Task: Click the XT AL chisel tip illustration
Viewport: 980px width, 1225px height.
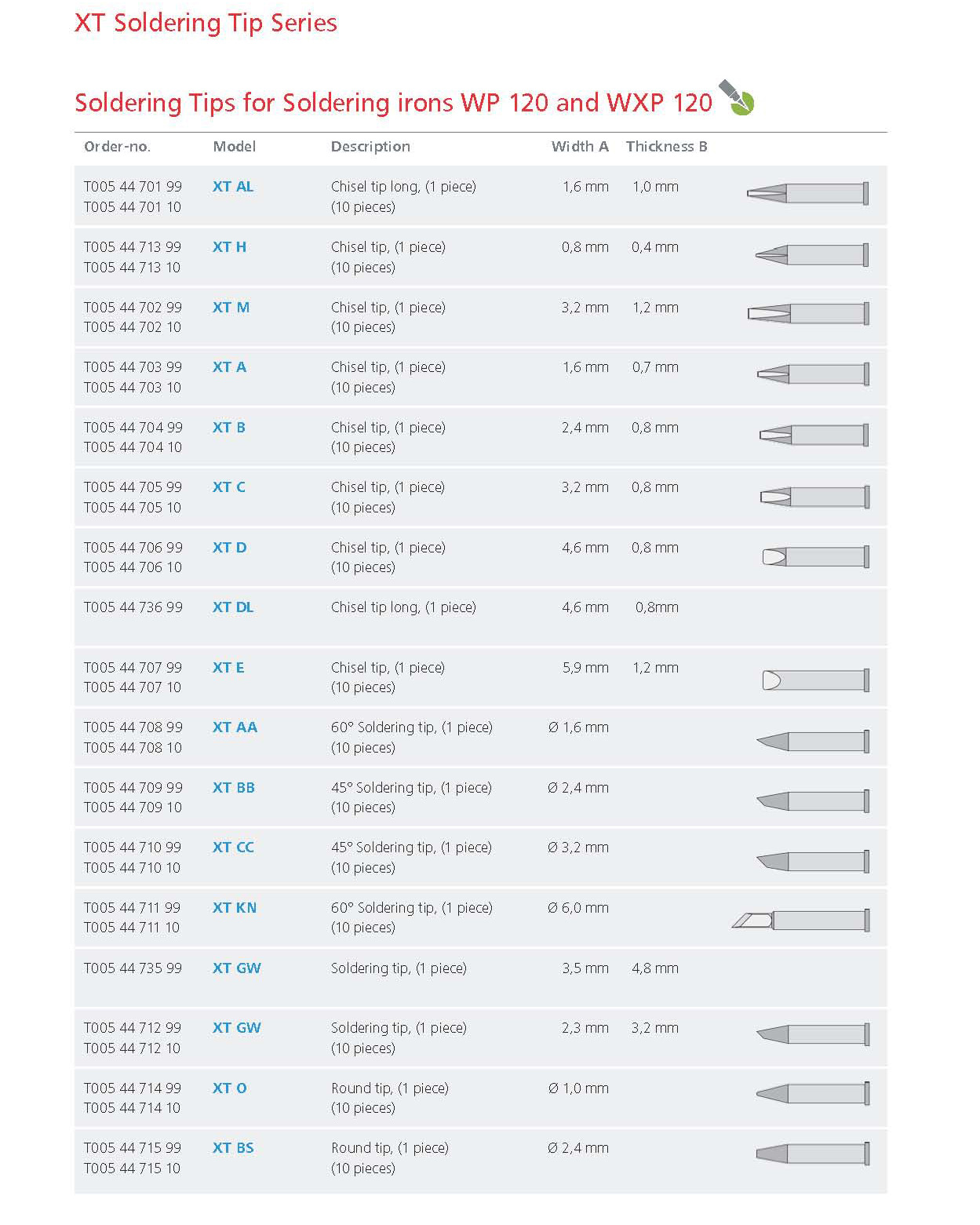Action: (807, 193)
